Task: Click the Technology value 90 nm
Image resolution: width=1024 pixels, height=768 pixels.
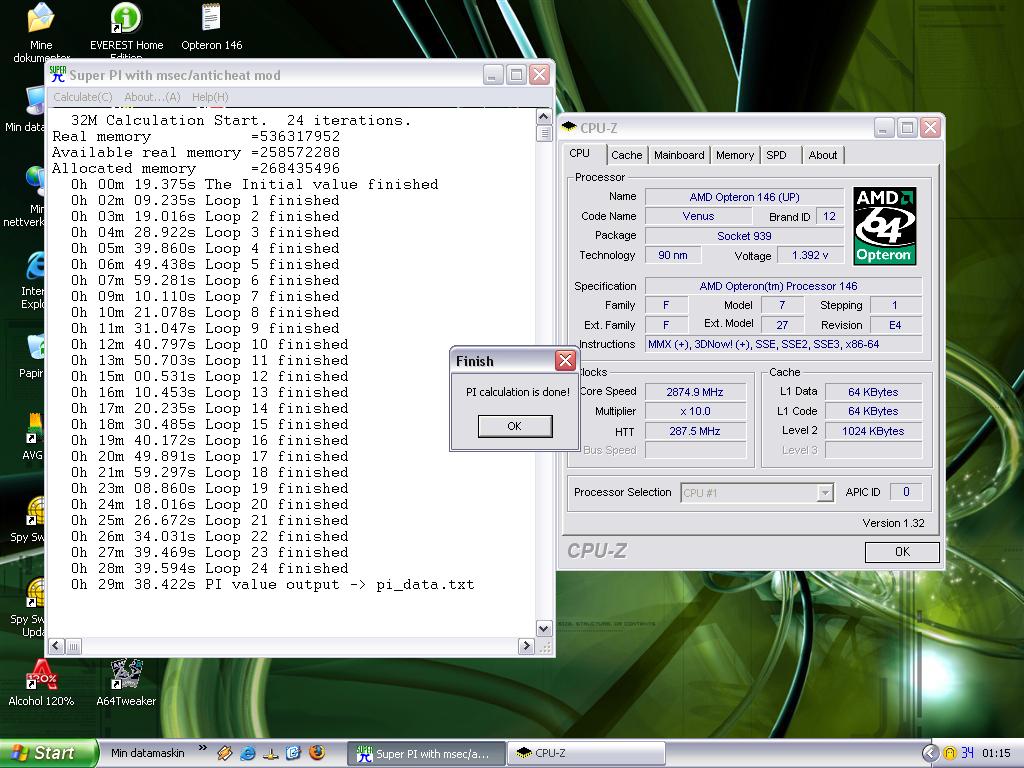Action: tap(673, 255)
